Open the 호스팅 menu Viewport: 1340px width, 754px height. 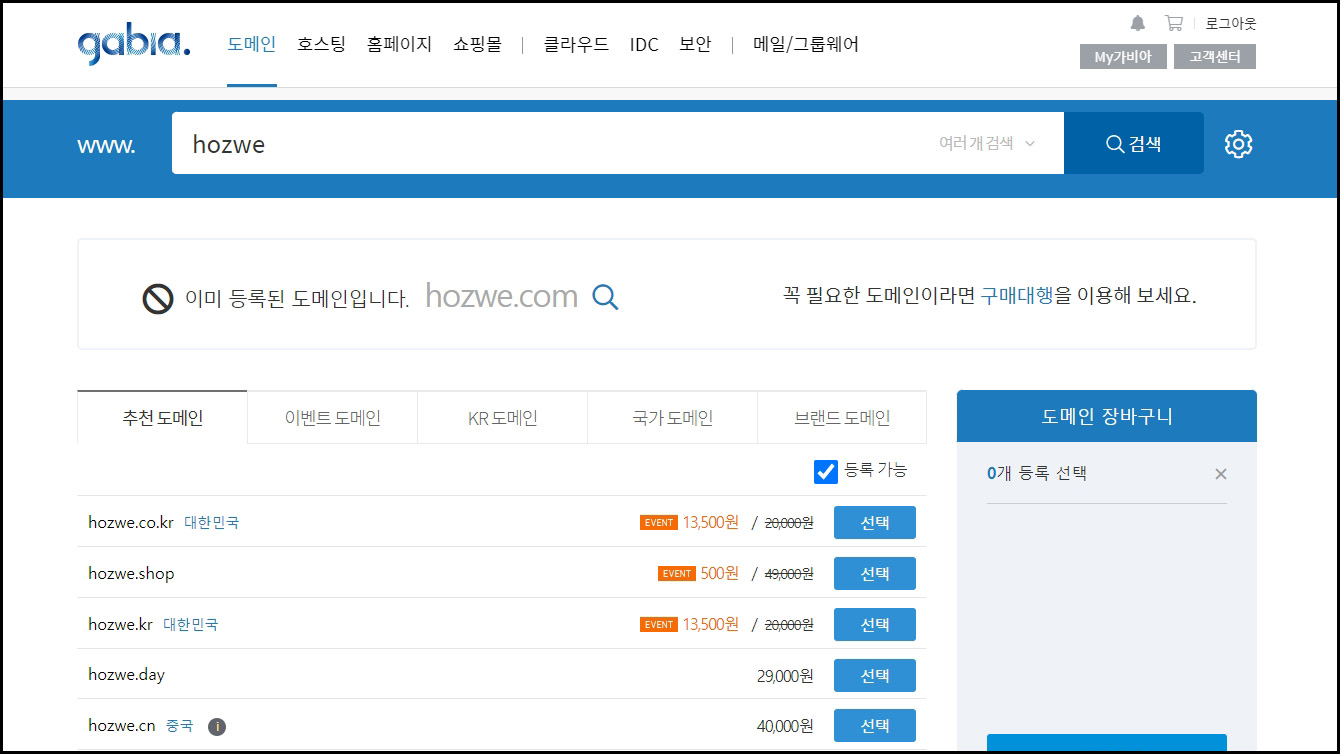coord(321,44)
